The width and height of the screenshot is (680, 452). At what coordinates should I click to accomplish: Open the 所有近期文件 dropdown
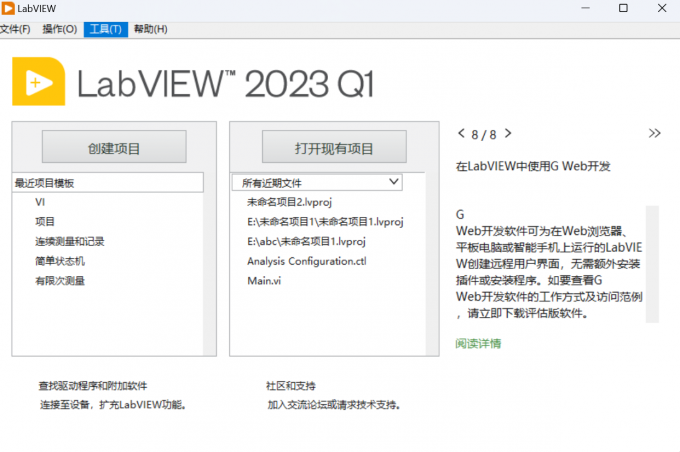(317, 183)
